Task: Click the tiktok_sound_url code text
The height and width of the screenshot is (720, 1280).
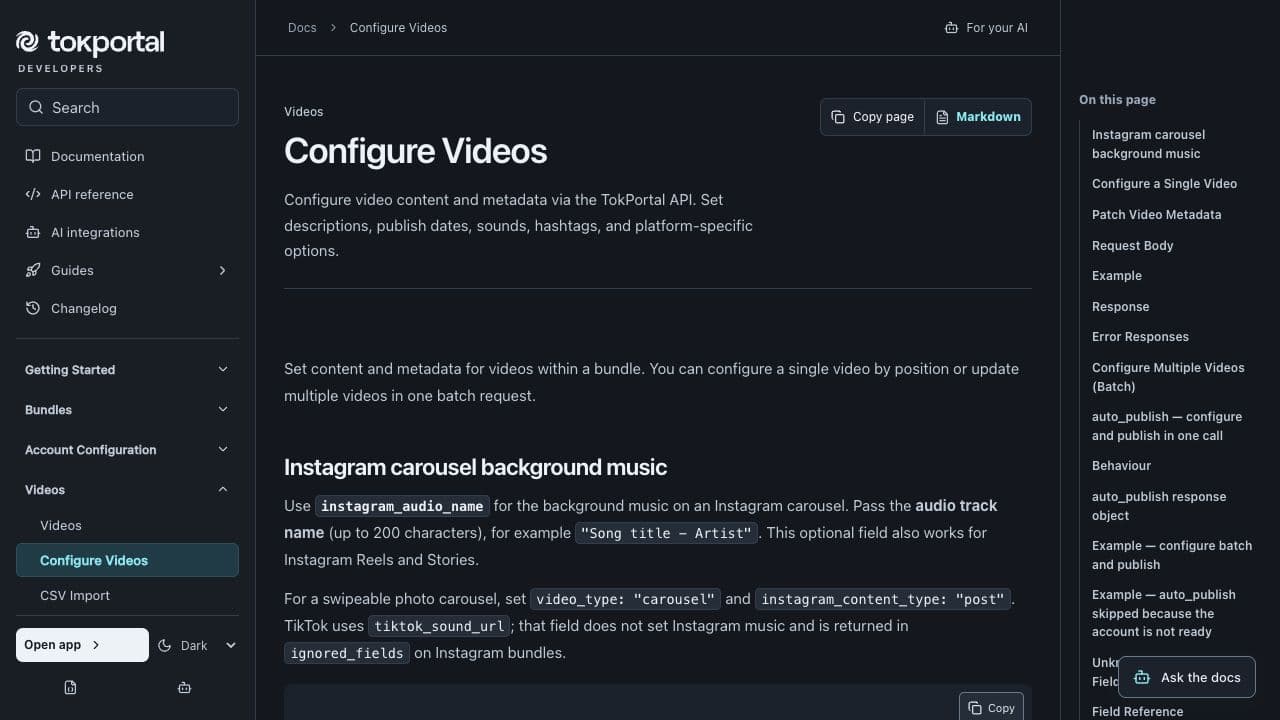Action: (438, 627)
